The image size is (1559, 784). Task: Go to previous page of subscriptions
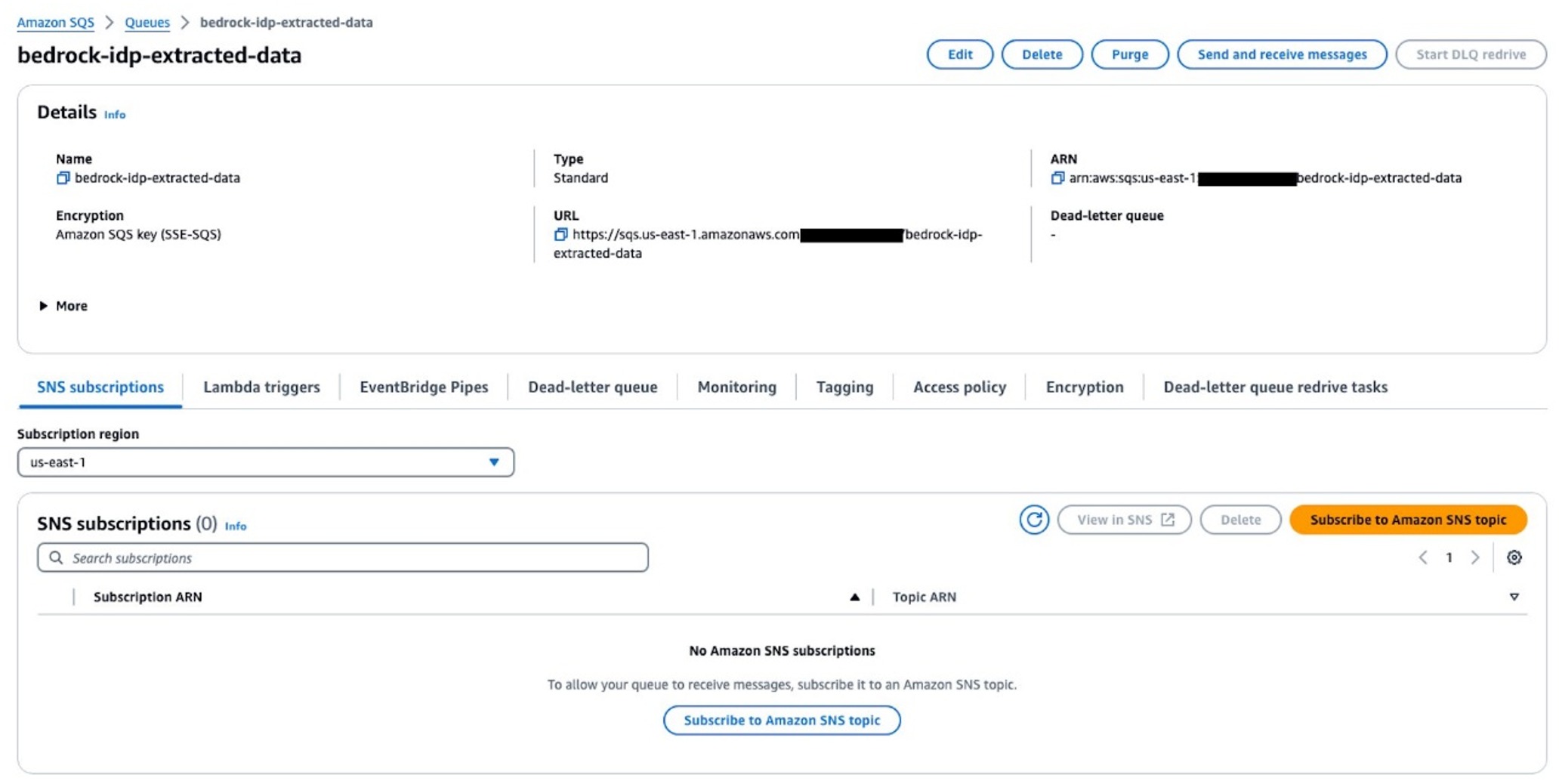pyautogui.click(x=1423, y=557)
